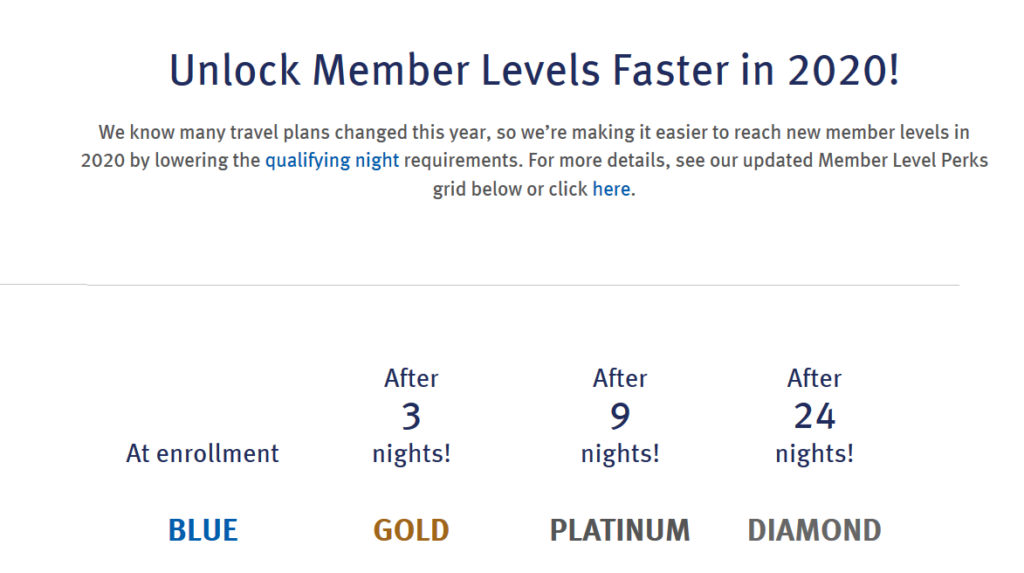Click the number 9 above Platinum
This screenshot has height=573, width=1024.
tap(620, 416)
